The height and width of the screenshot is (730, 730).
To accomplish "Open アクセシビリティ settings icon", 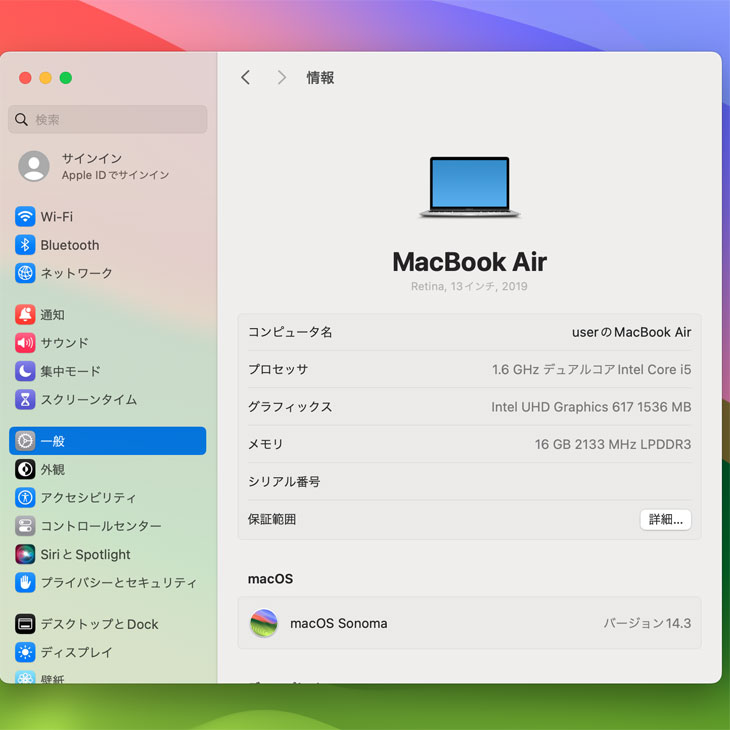I will [x=25, y=497].
